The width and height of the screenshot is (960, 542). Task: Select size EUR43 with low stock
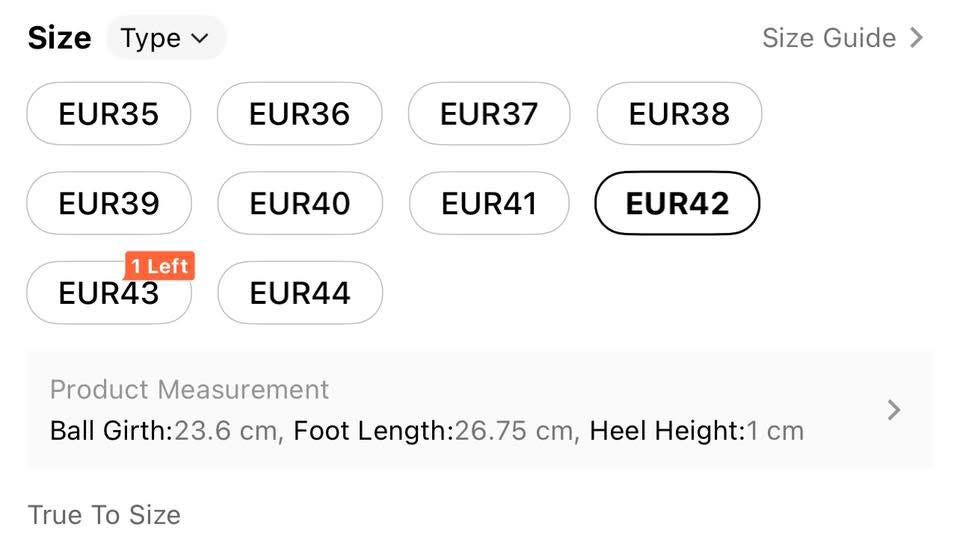pos(108,294)
